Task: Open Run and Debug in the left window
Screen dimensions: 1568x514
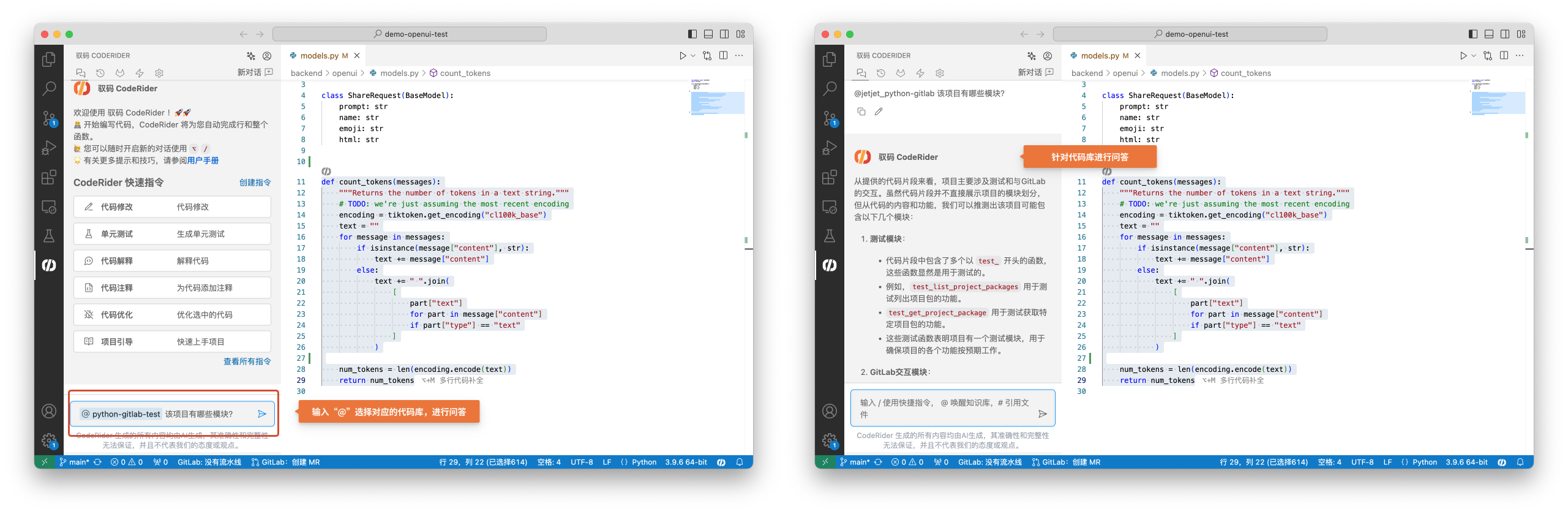Action: click(49, 148)
